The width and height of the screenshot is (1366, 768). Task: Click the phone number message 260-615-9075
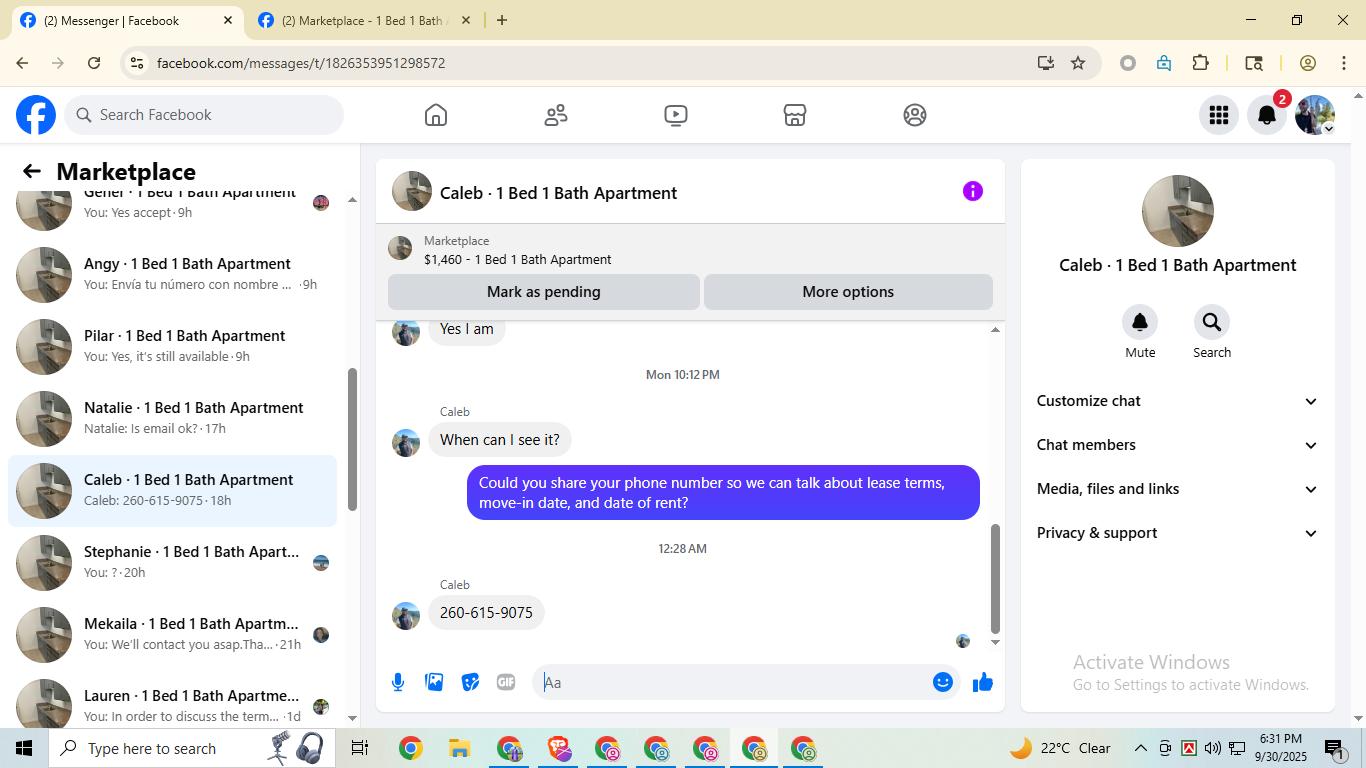click(x=486, y=613)
